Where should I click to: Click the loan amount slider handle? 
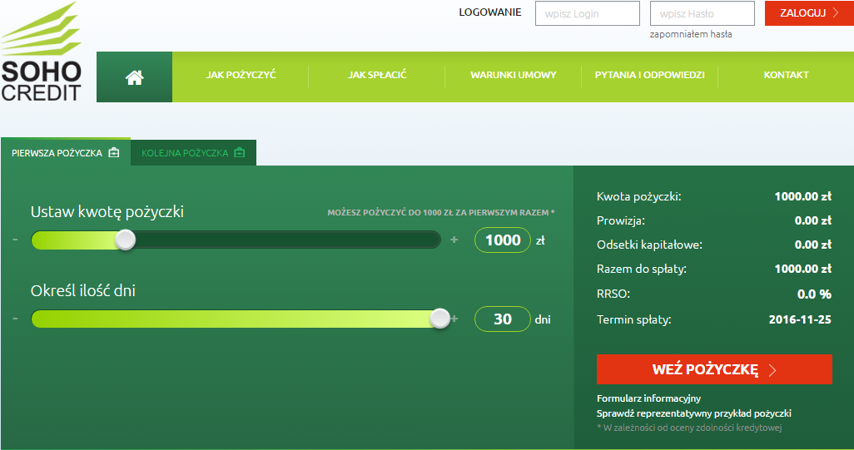click(x=126, y=240)
